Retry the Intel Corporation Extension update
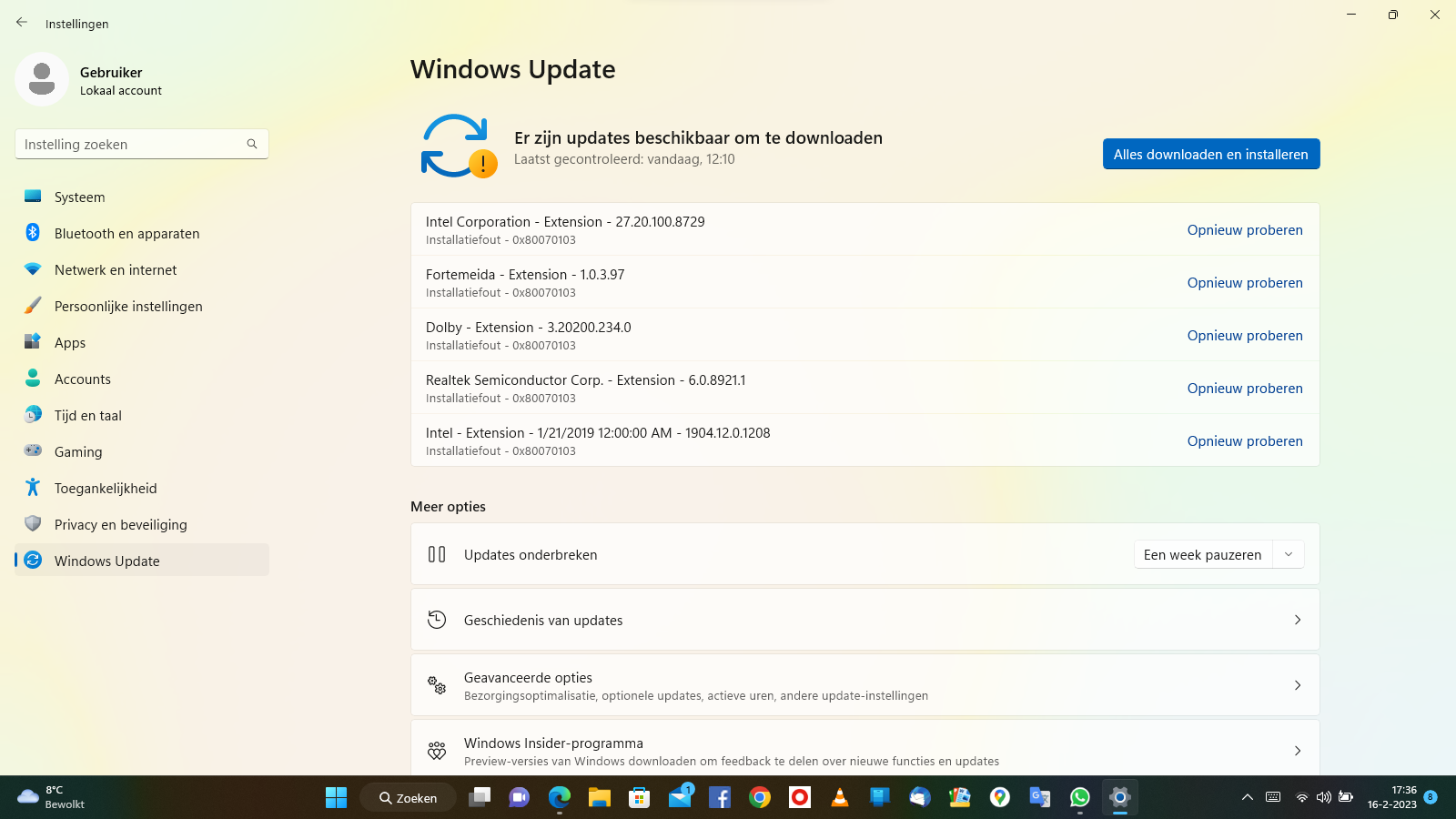The height and width of the screenshot is (819, 1456). click(x=1245, y=230)
